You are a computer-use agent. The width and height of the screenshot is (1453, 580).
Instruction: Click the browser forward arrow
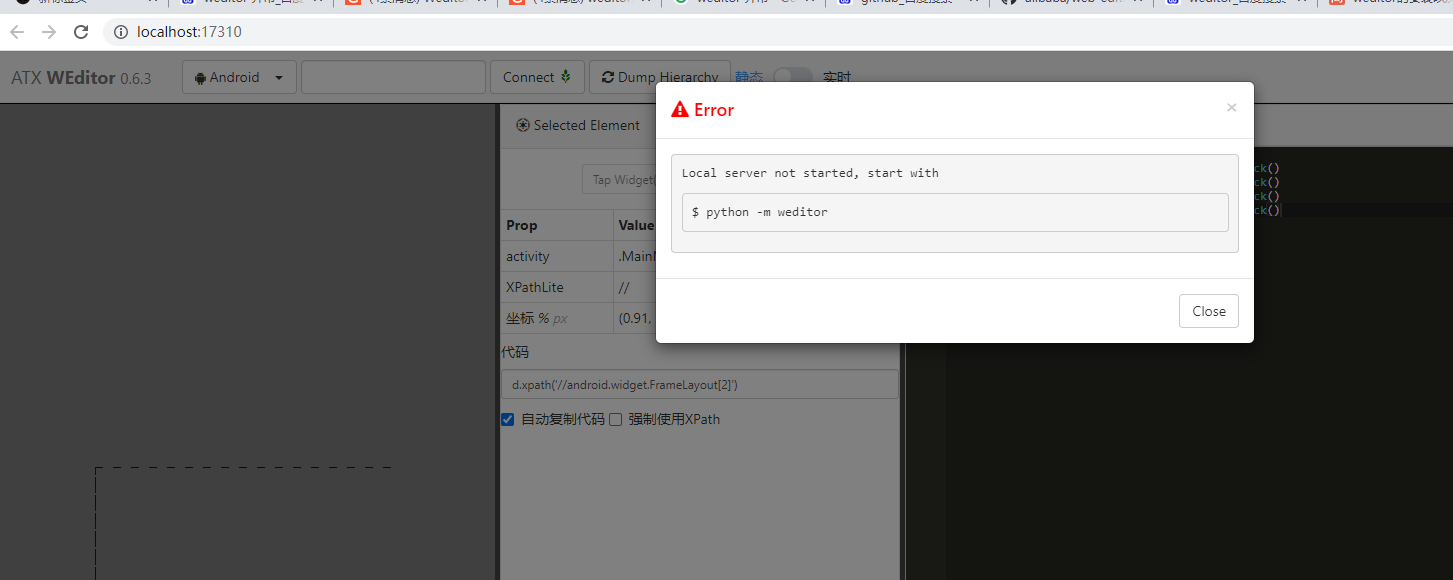pos(49,32)
